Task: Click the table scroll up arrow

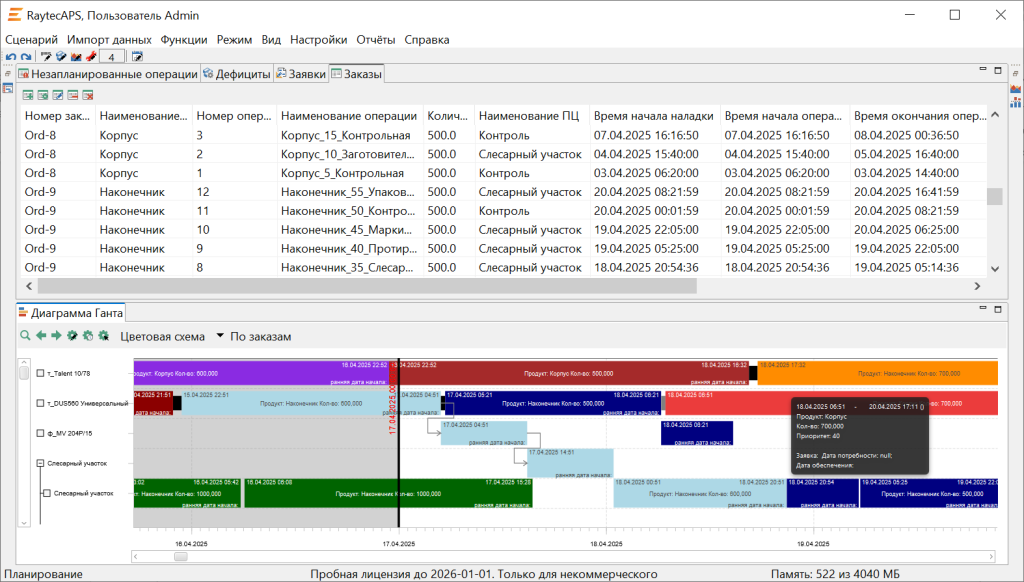Action: 995,115
